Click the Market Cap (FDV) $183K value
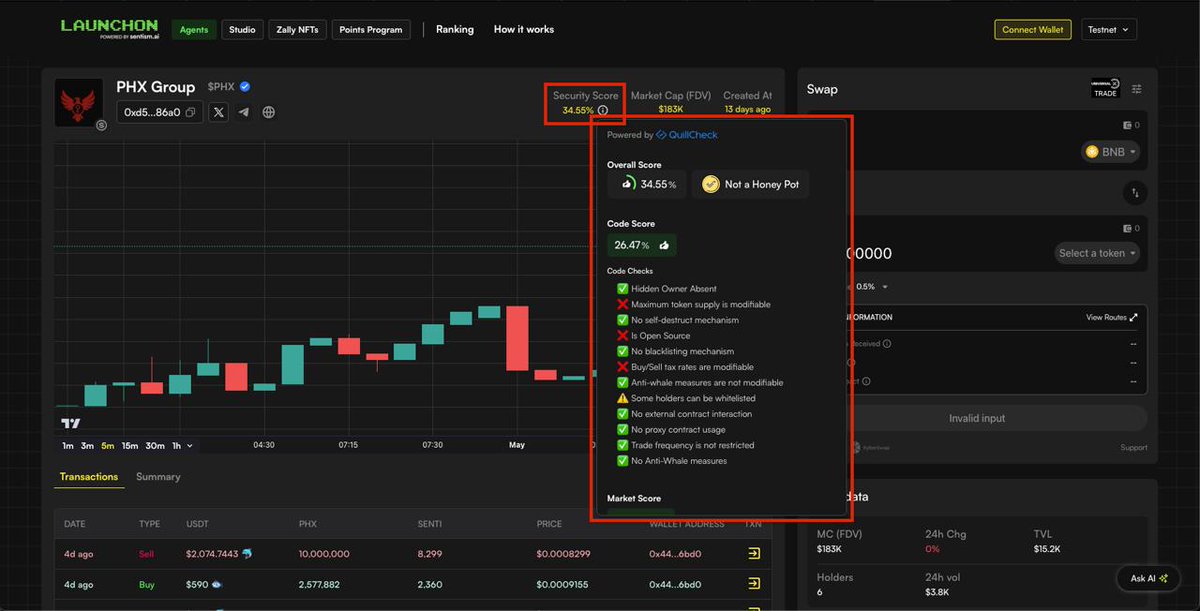Viewport: 1200px width, 611px height. [671, 109]
